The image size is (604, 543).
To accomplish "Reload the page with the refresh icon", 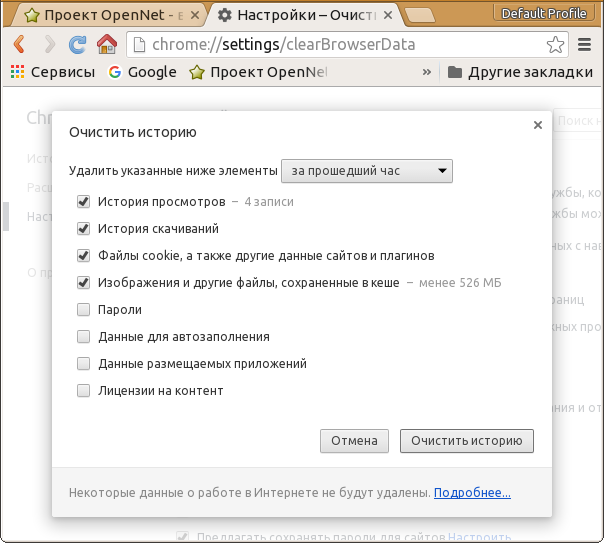I will pyautogui.click(x=77, y=45).
